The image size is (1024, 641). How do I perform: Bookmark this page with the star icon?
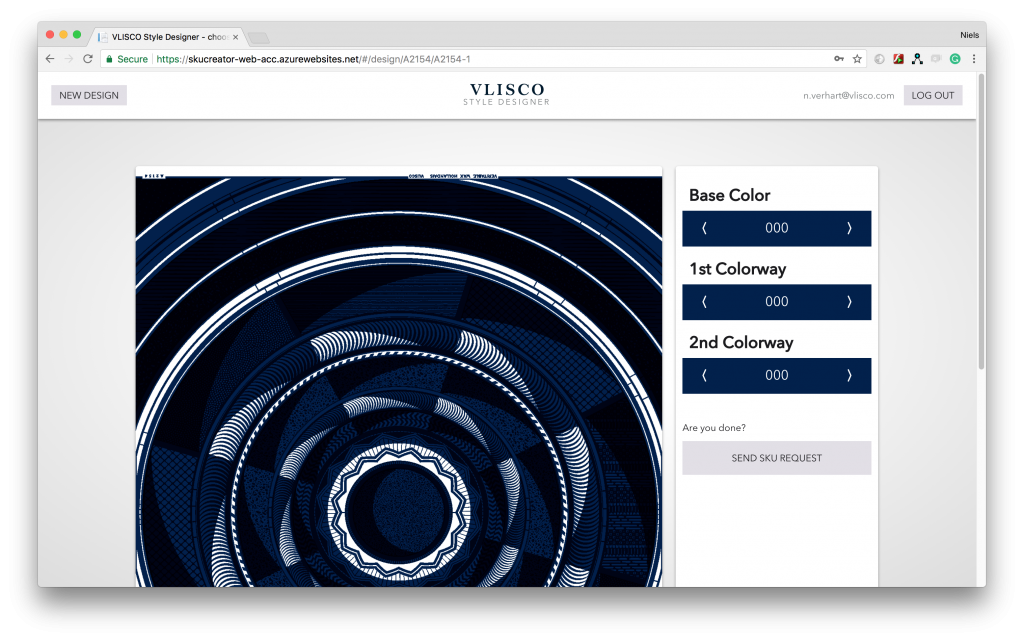[x=857, y=59]
